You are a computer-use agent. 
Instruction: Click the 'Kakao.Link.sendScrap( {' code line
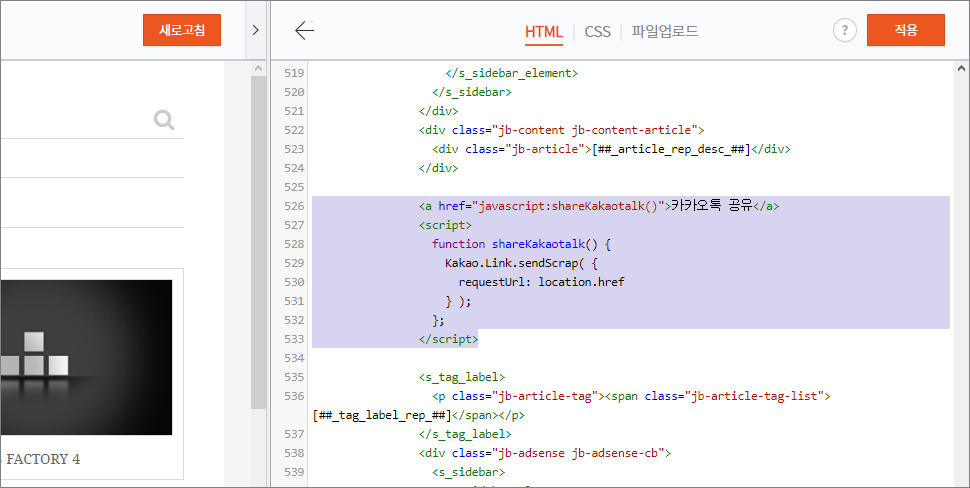pyautogui.click(x=521, y=263)
